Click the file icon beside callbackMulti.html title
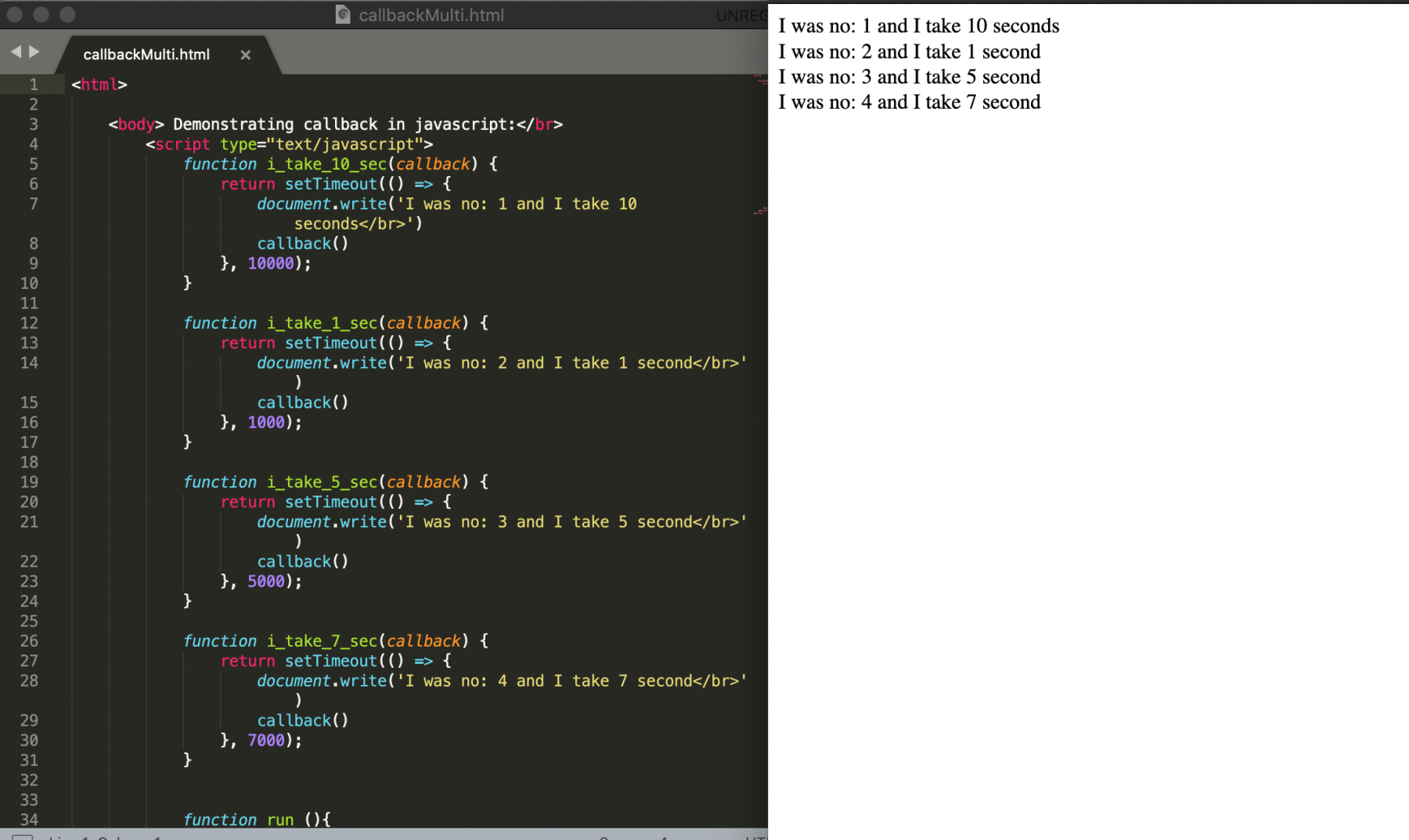 pos(342,14)
